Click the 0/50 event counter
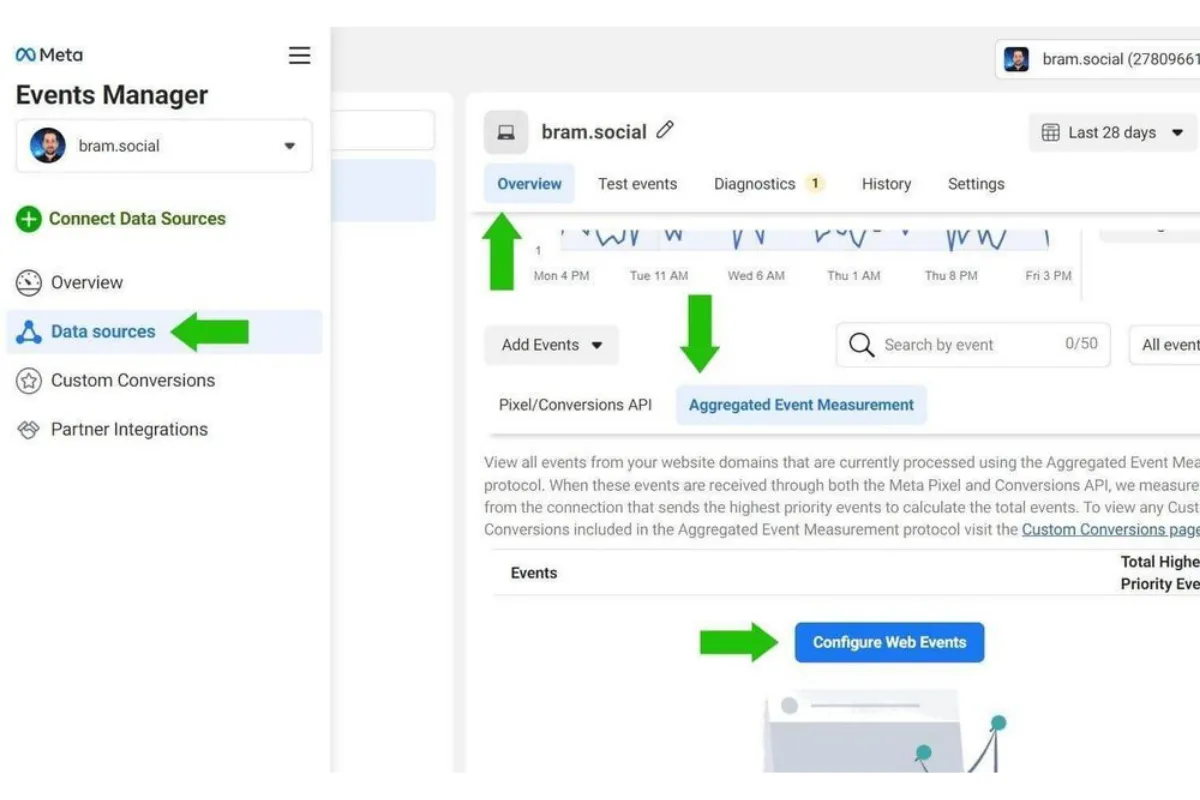1200x800 pixels. (1081, 344)
